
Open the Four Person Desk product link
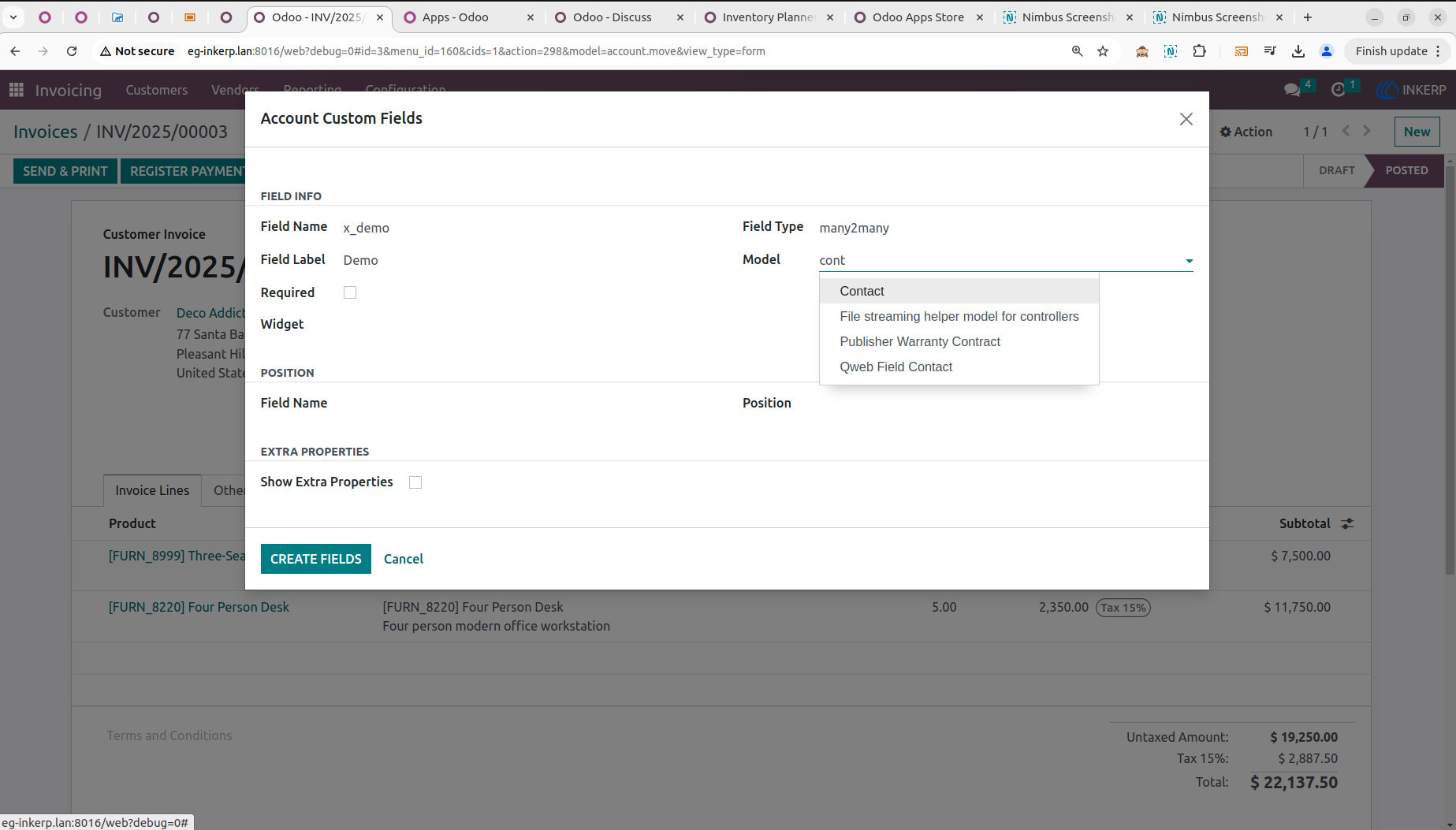pyautogui.click(x=199, y=607)
